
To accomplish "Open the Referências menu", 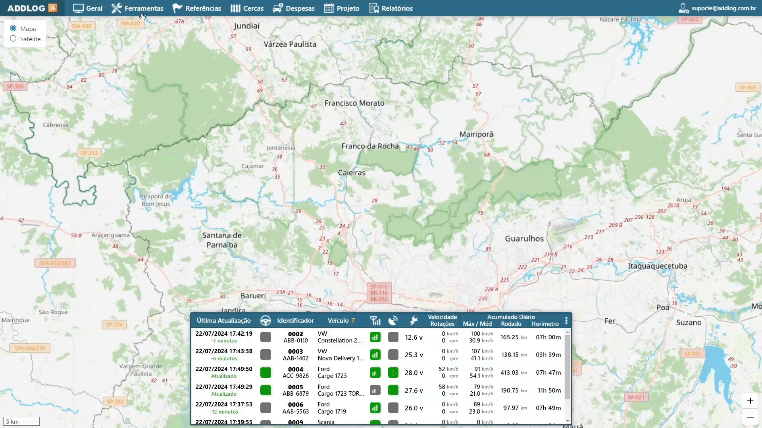I will [197, 8].
